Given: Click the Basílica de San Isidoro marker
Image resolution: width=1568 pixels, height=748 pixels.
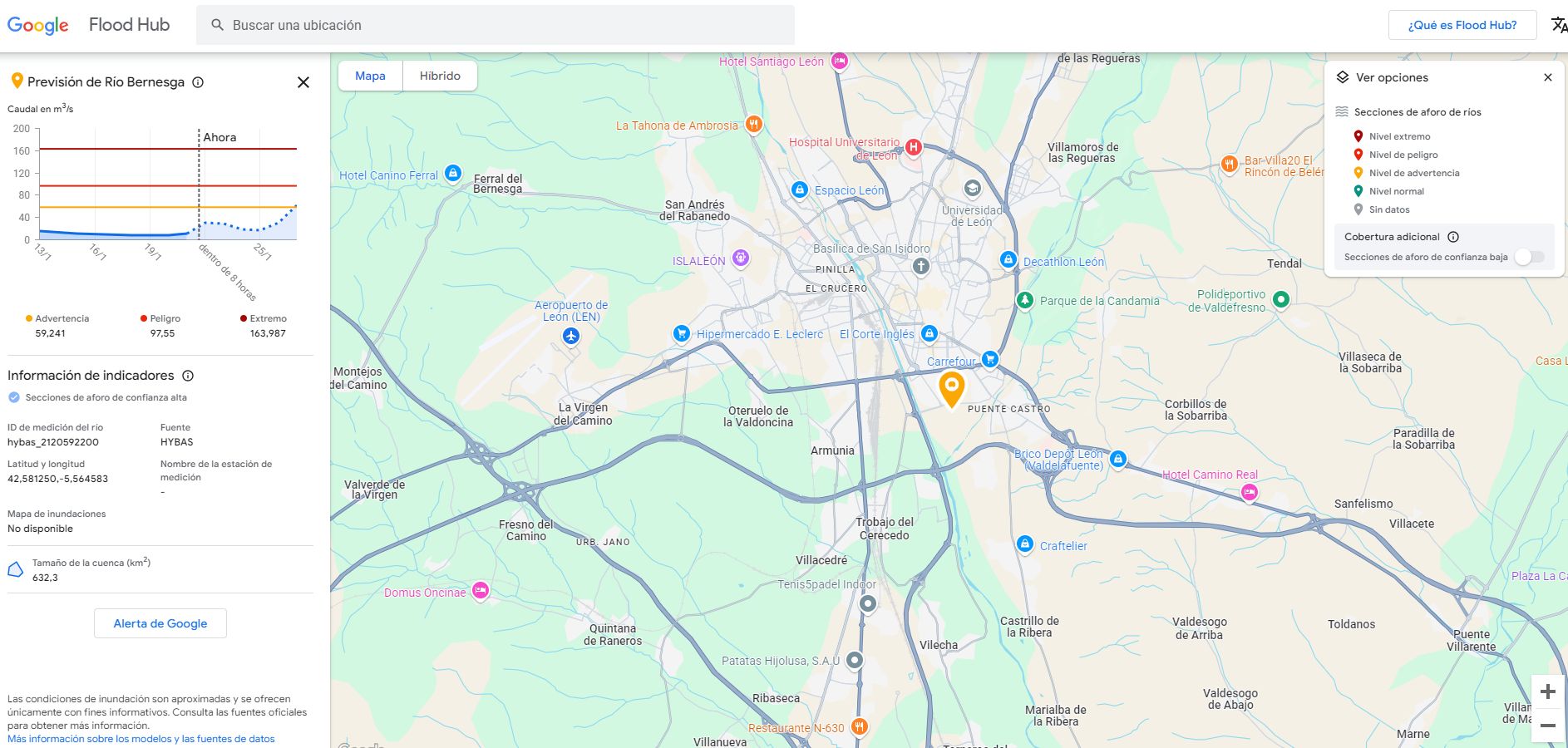Looking at the screenshot, I should [920, 266].
